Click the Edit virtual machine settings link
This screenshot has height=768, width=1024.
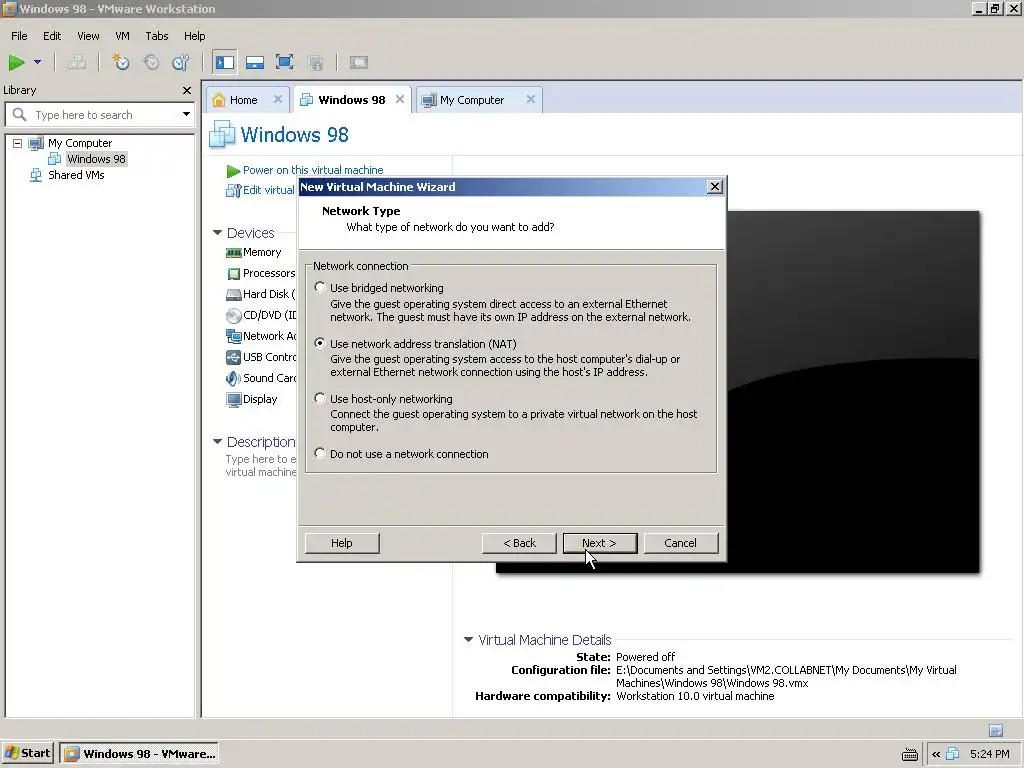tap(268, 190)
